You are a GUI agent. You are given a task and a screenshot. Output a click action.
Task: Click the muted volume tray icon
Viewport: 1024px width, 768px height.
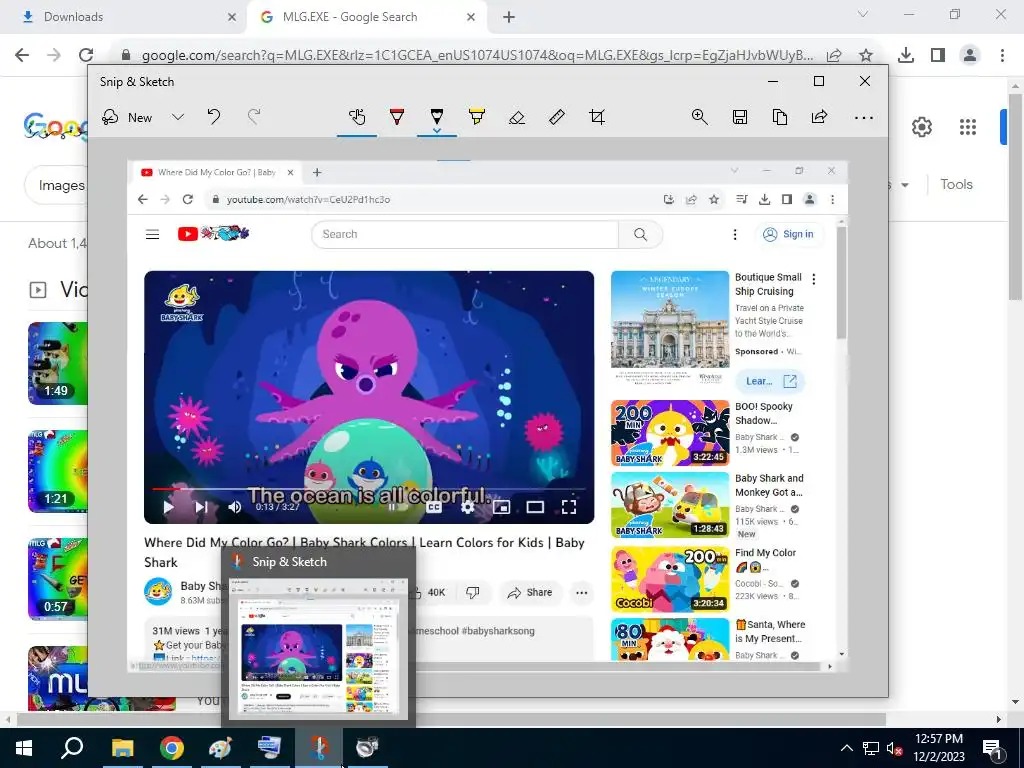(894, 749)
